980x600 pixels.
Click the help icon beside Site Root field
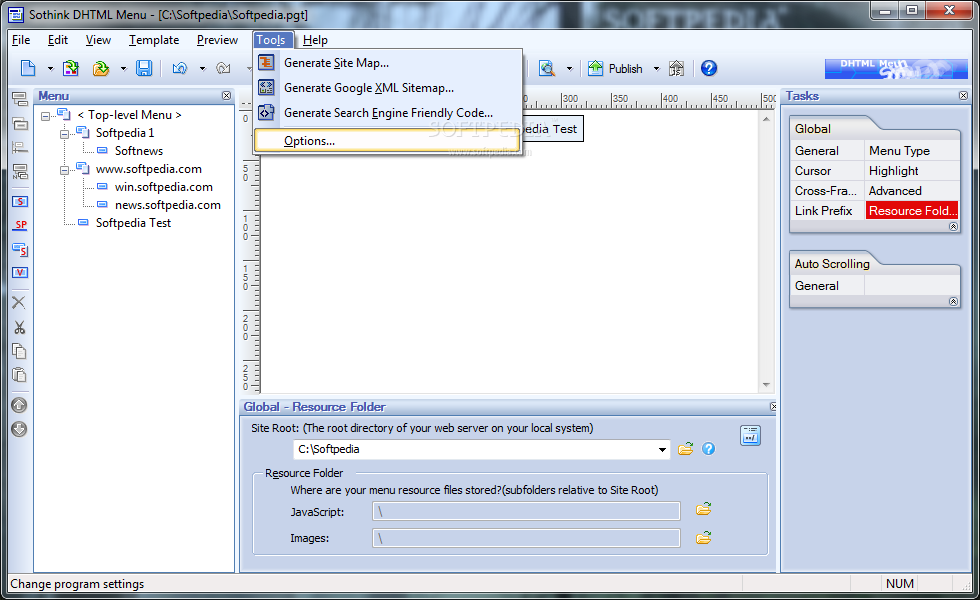[x=708, y=449]
